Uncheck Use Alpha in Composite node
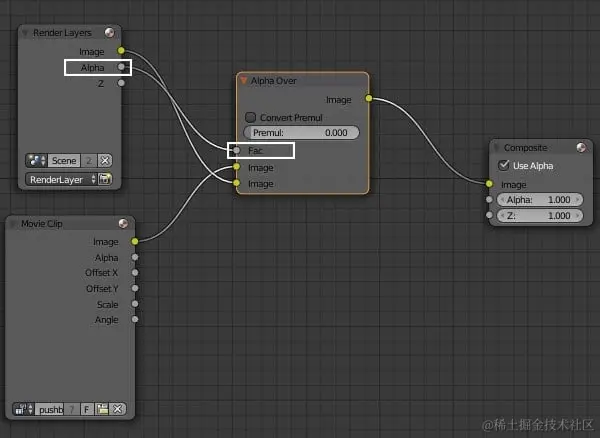Viewport: 600px width, 438px height. (504, 165)
